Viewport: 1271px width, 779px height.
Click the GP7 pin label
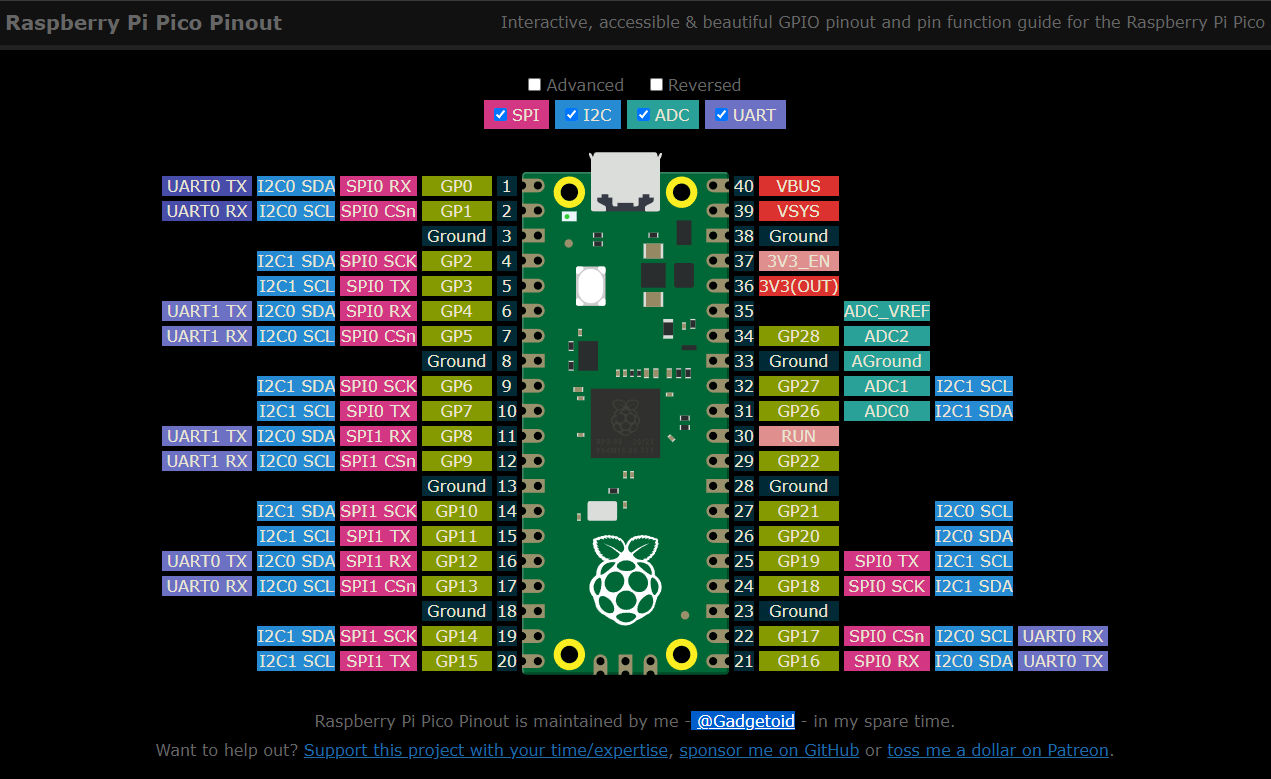[x=457, y=411]
